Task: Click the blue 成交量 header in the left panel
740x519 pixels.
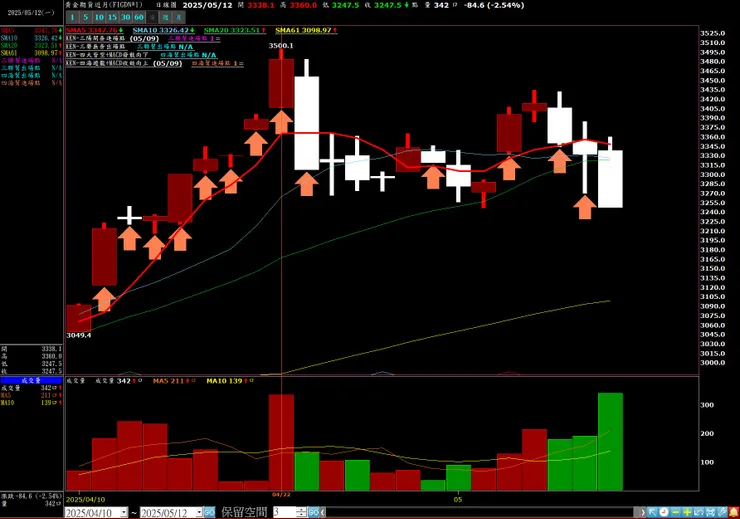Action: click(31, 380)
